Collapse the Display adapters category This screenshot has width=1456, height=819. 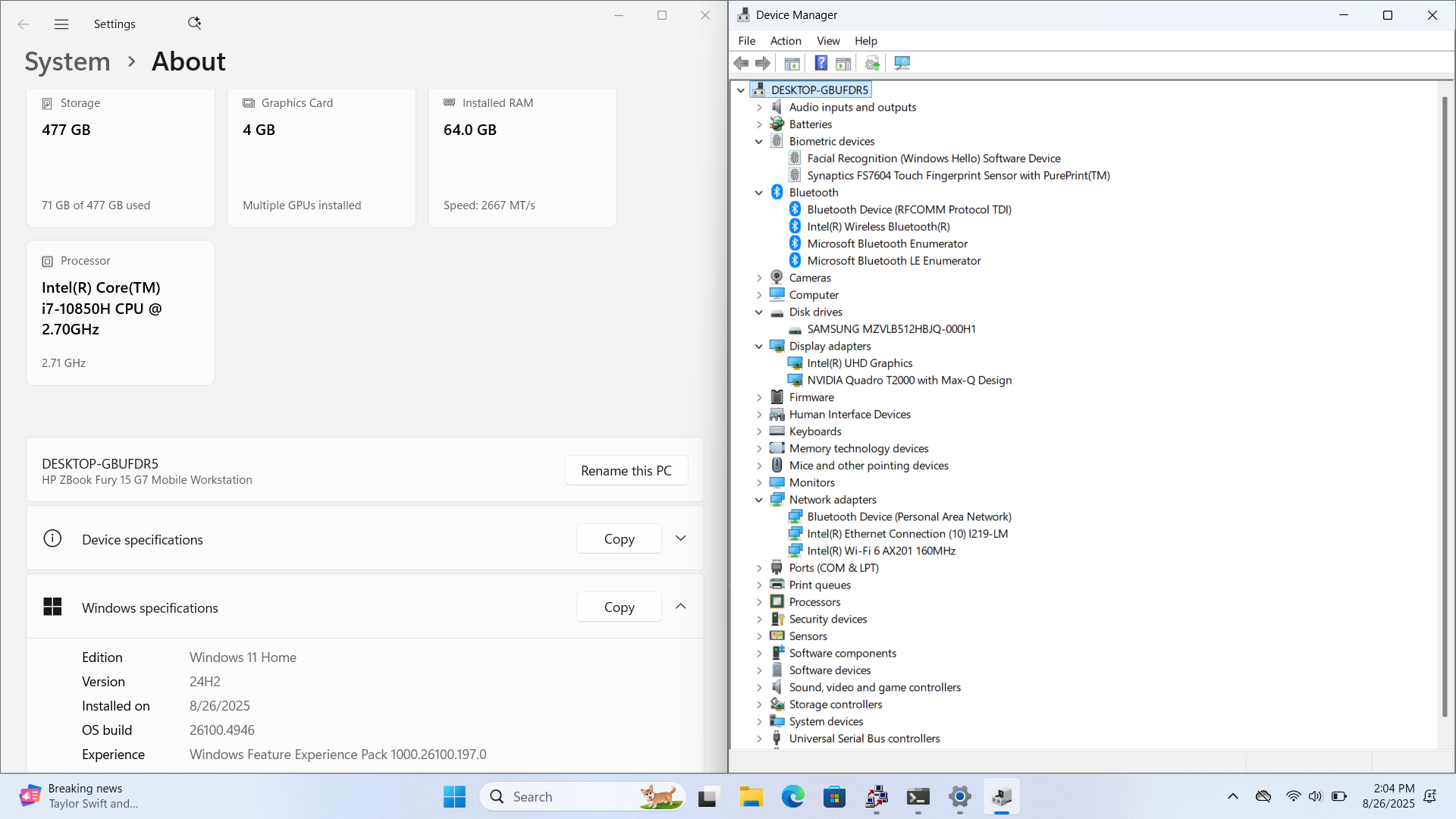click(x=759, y=346)
